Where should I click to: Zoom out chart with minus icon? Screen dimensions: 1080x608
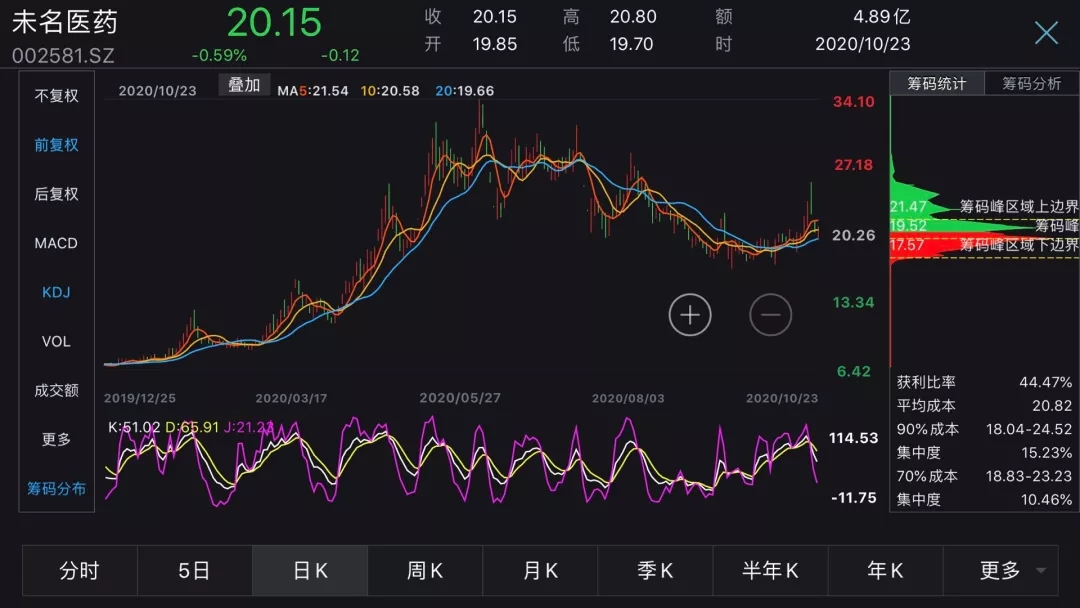click(771, 315)
